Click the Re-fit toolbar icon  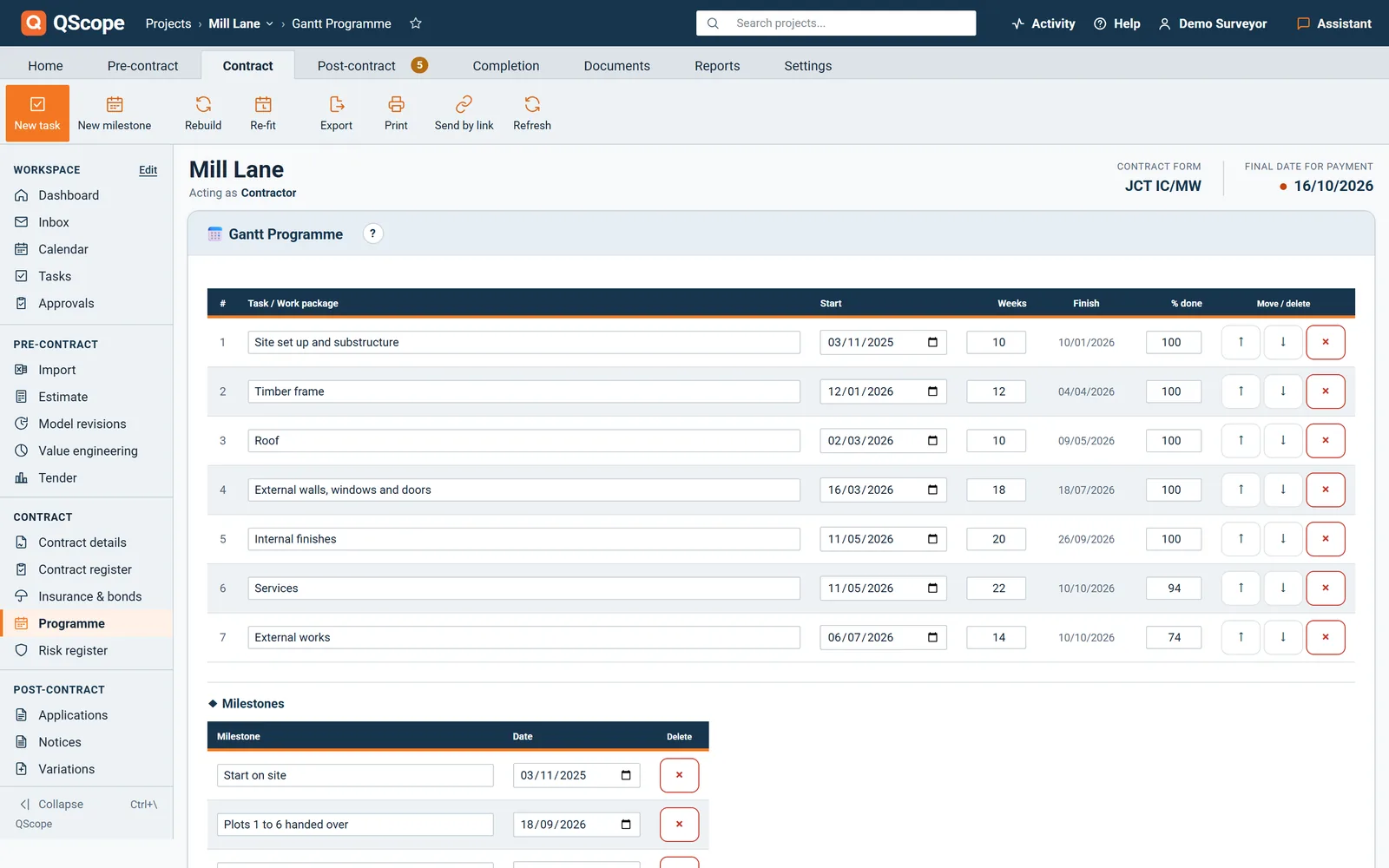(263, 113)
